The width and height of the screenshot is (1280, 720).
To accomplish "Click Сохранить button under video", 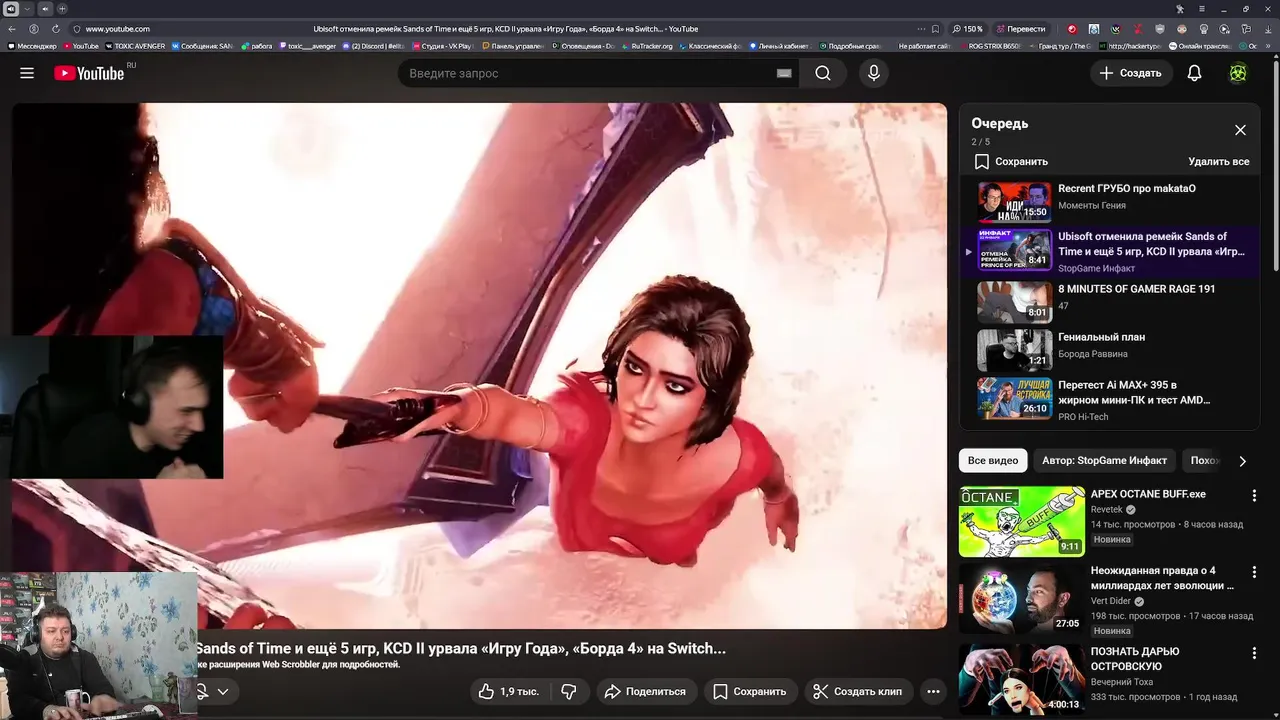I will click(750, 691).
